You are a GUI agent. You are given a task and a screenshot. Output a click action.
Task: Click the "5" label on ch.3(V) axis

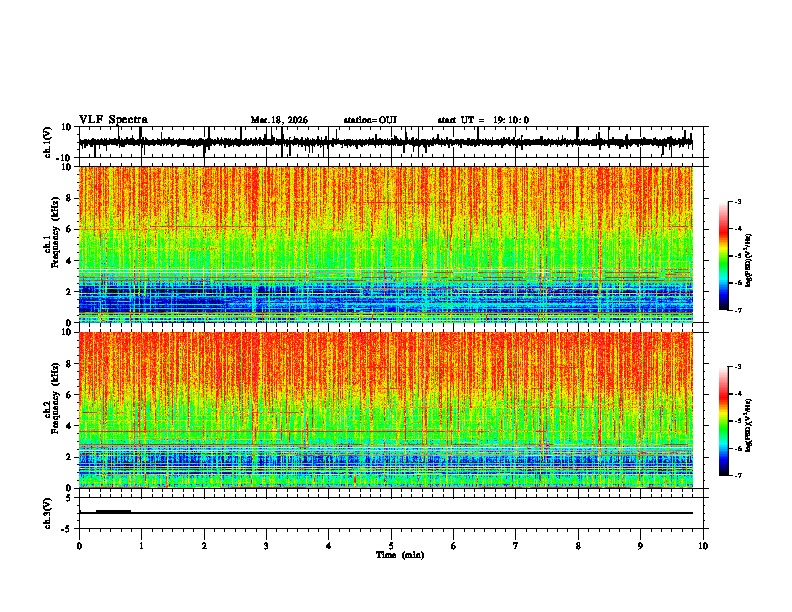69,498
